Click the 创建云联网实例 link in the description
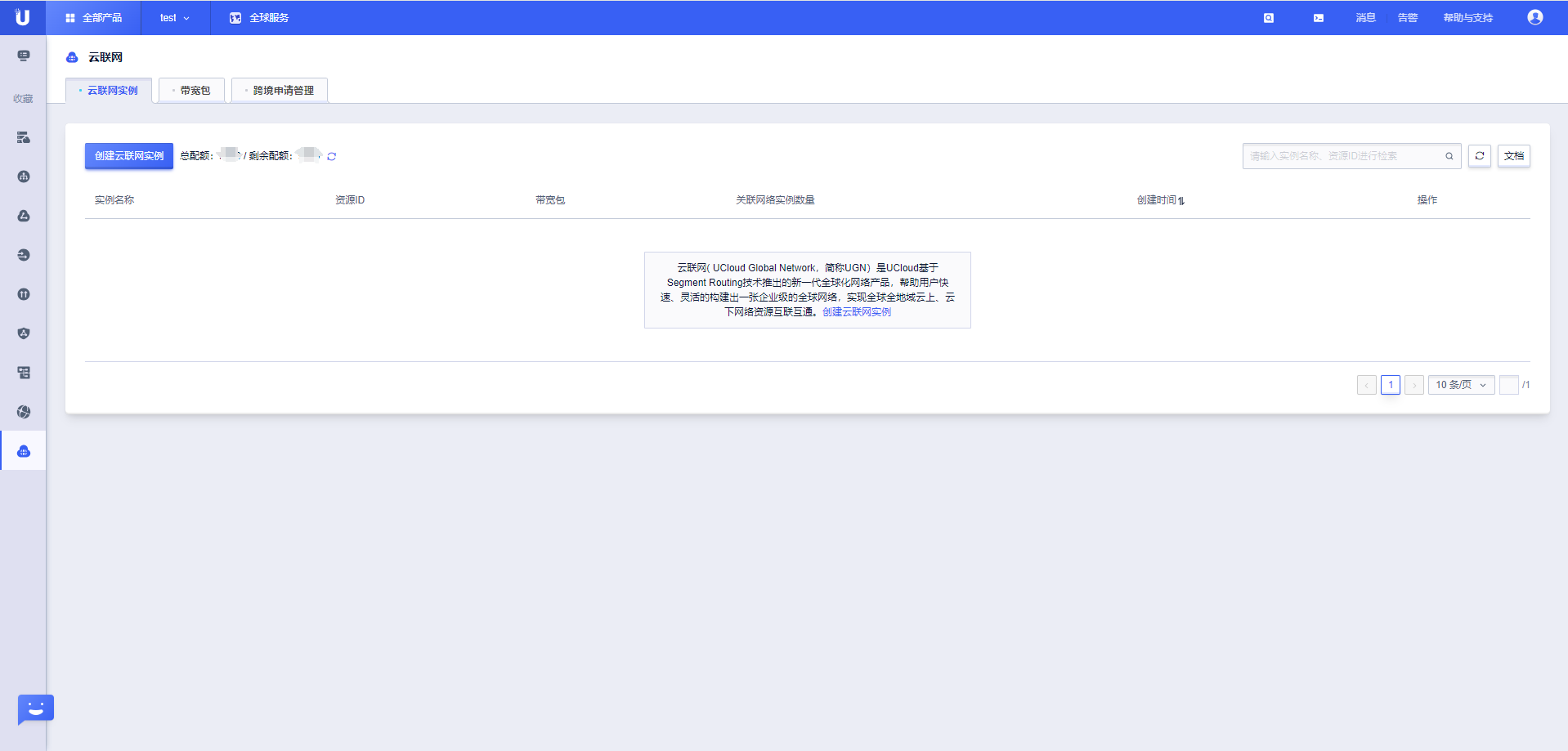 pos(856,312)
